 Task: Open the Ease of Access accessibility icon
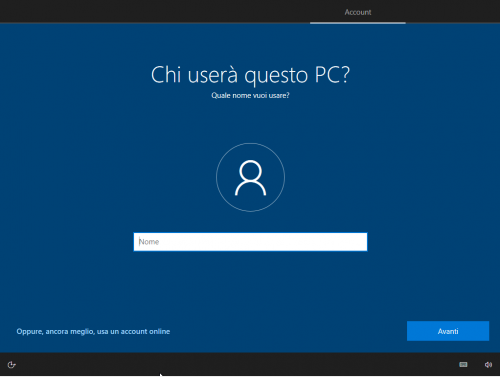[x=11, y=365]
